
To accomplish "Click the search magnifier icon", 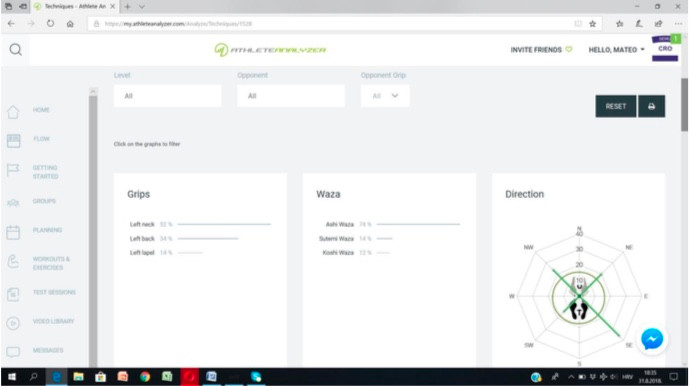I will point(15,50).
